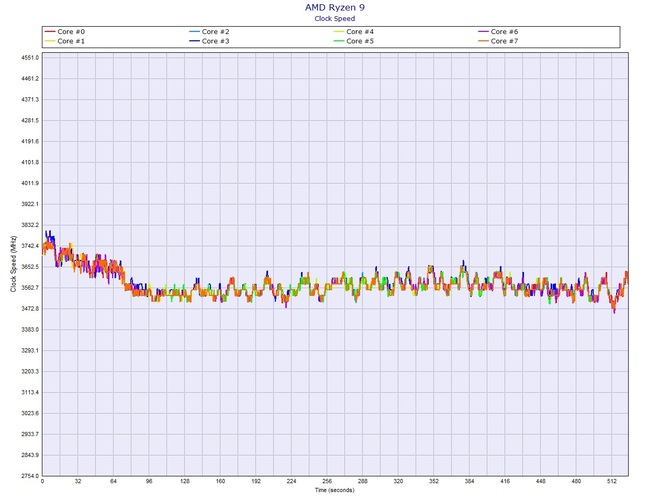
Task: Click the 4461.2 y-axis value
Action: pyautogui.click(x=30, y=79)
